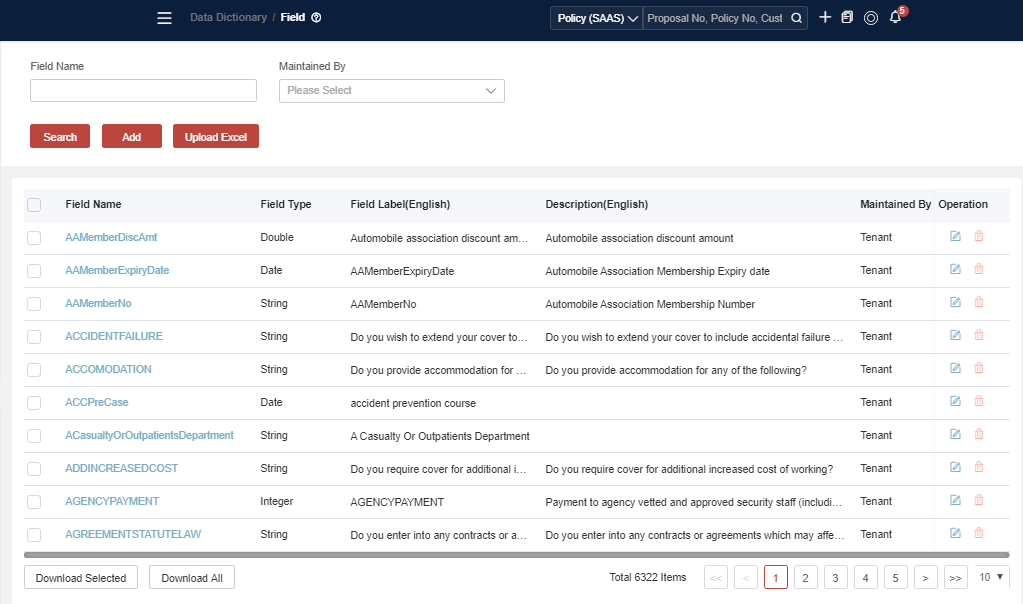Toggle the select-all checkbox in table header

pyautogui.click(x=34, y=205)
